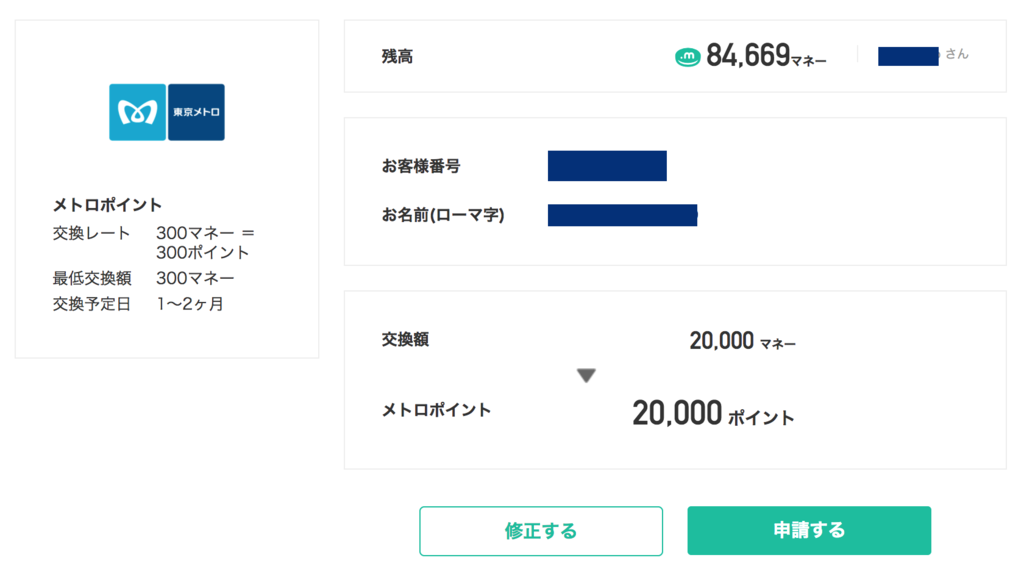Click the 20,000 マネー exchange amount

[x=743, y=341]
